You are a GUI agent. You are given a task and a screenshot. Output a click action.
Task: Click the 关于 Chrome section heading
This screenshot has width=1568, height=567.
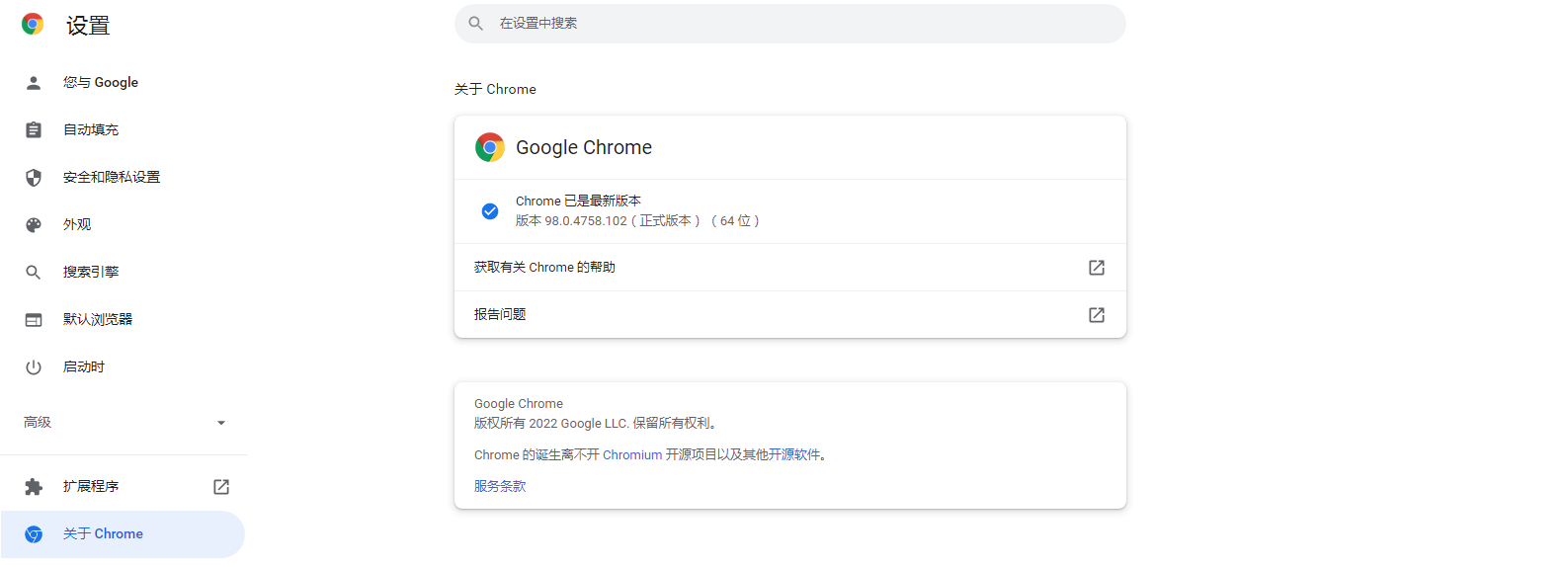click(495, 89)
